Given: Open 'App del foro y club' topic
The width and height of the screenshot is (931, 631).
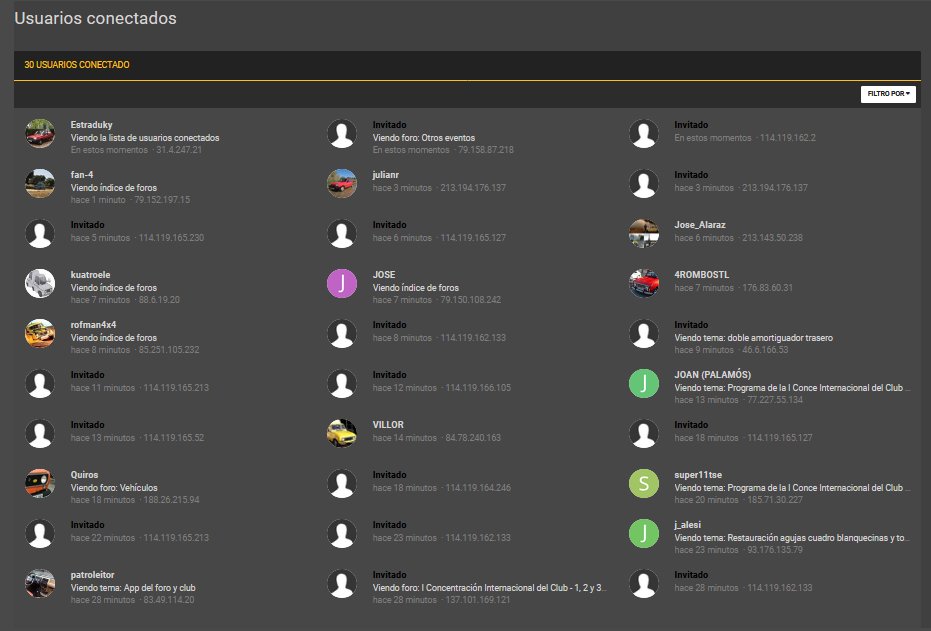Looking at the screenshot, I should coord(160,588).
